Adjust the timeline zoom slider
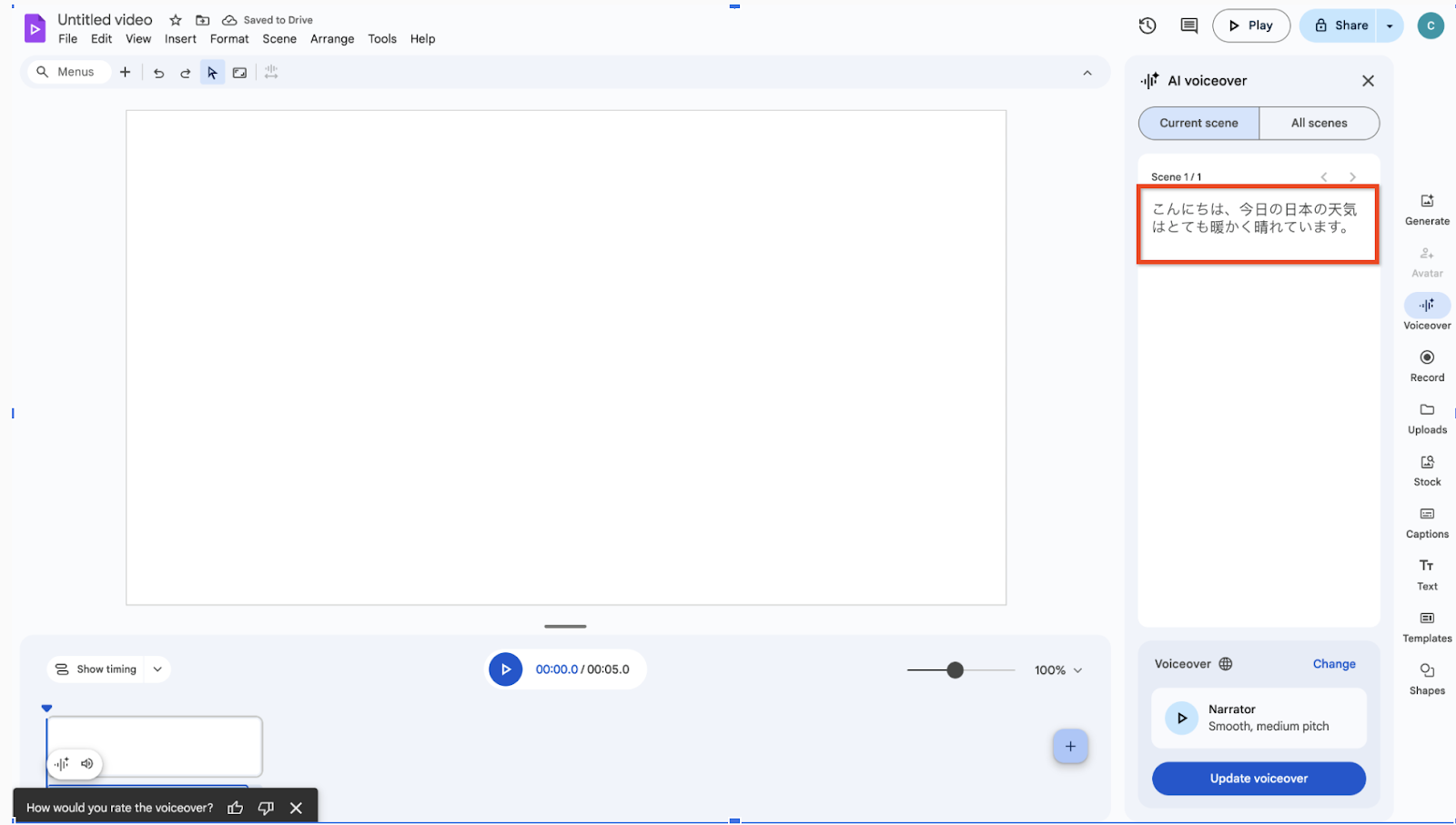The height and width of the screenshot is (825, 1456). [955, 669]
